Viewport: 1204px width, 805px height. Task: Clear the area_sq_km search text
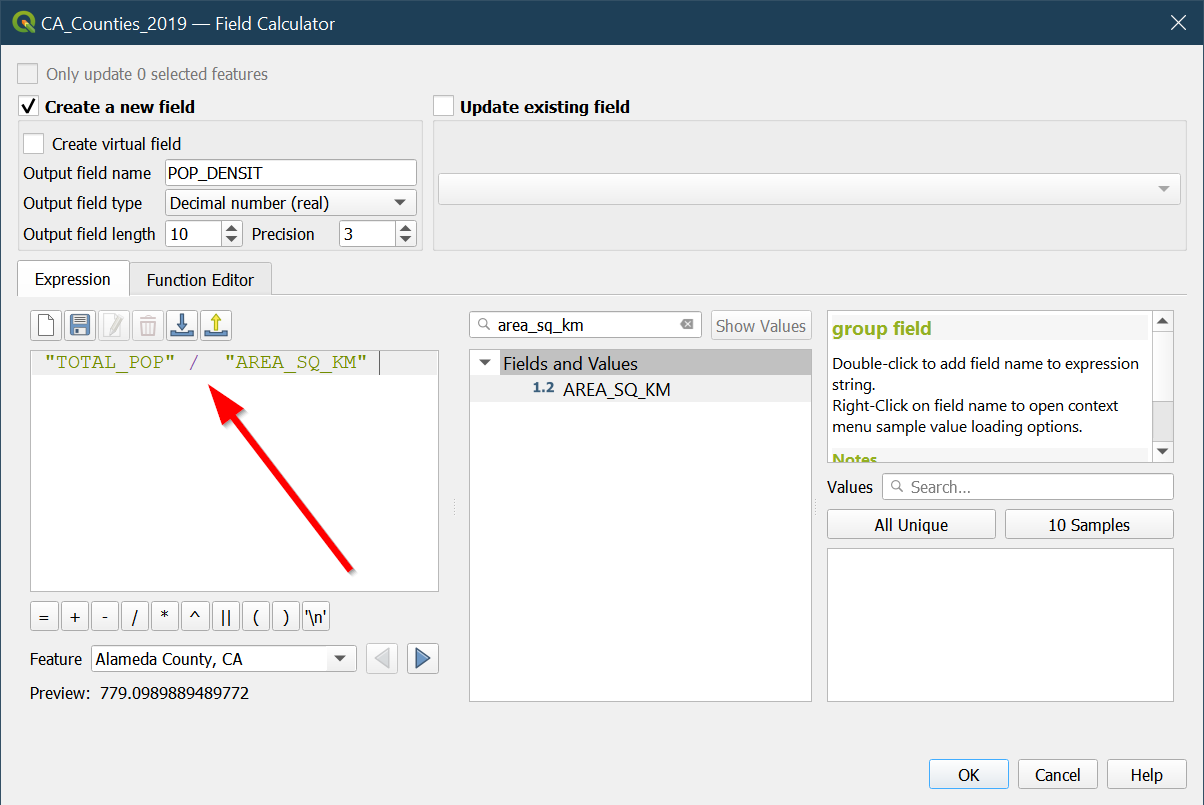pyautogui.click(x=687, y=325)
